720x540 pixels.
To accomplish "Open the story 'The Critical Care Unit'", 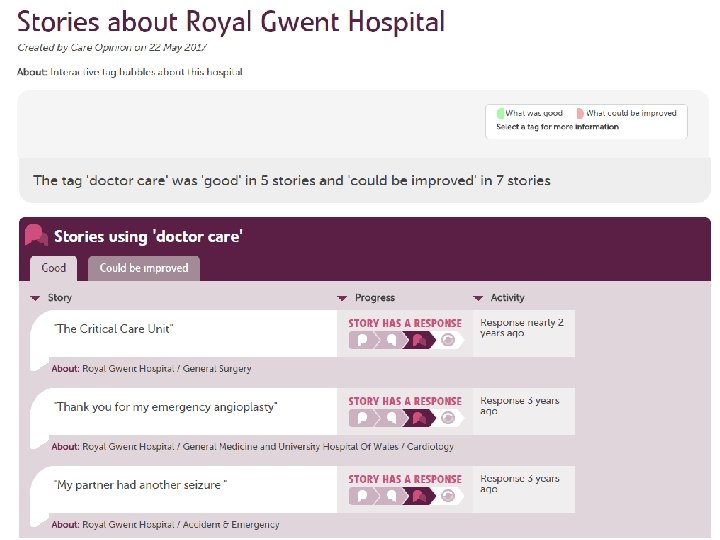I will (x=114, y=329).
